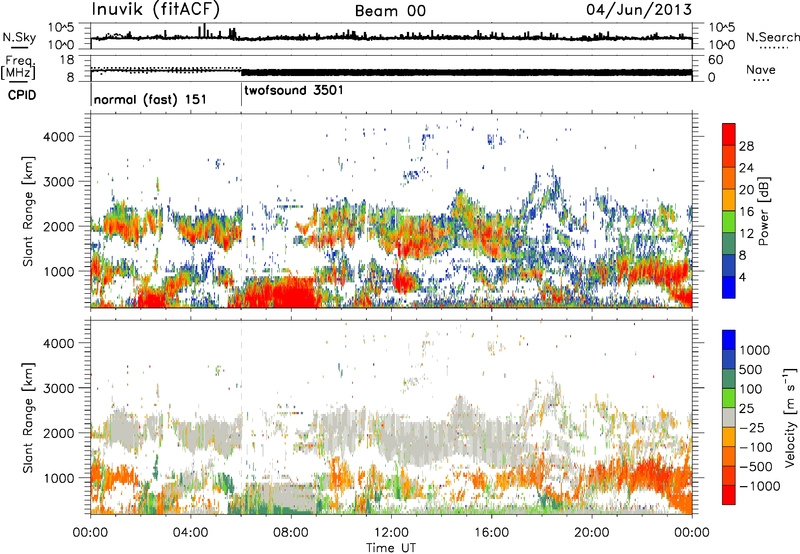Click the '25' label on velocity colorbar
Image resolution: width=800 pixels, height=554 pixels.
(x=748, y=408)
